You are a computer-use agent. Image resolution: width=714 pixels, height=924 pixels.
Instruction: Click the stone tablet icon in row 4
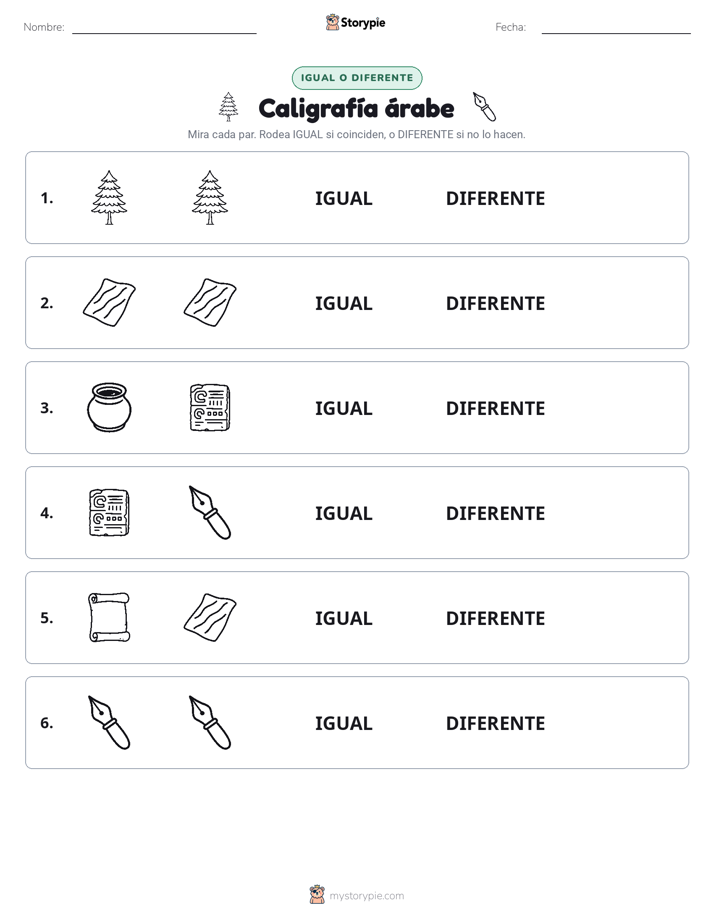109,512
